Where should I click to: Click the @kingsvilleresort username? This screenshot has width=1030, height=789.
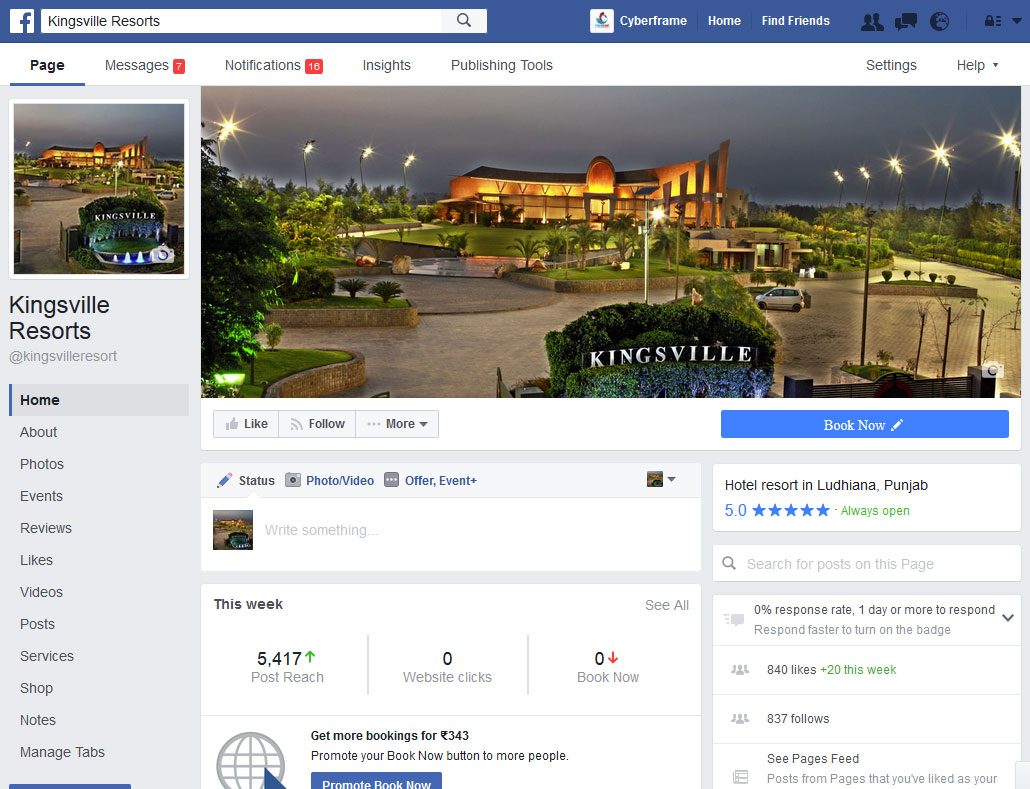pos(63,356)
